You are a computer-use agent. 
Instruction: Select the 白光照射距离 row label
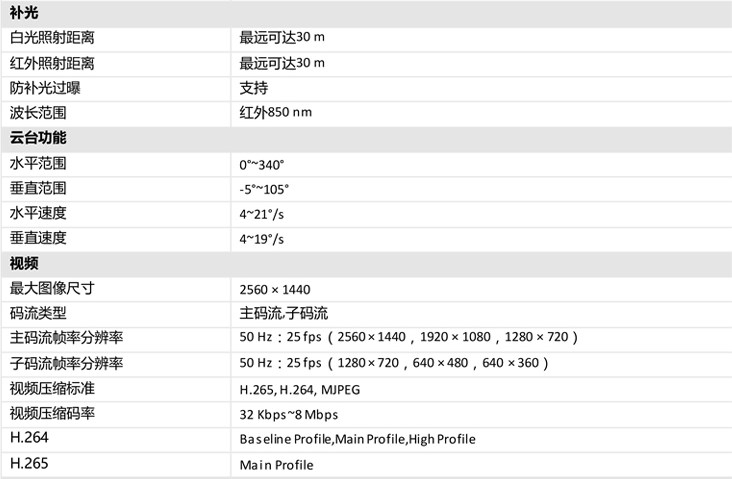point(52,38)
